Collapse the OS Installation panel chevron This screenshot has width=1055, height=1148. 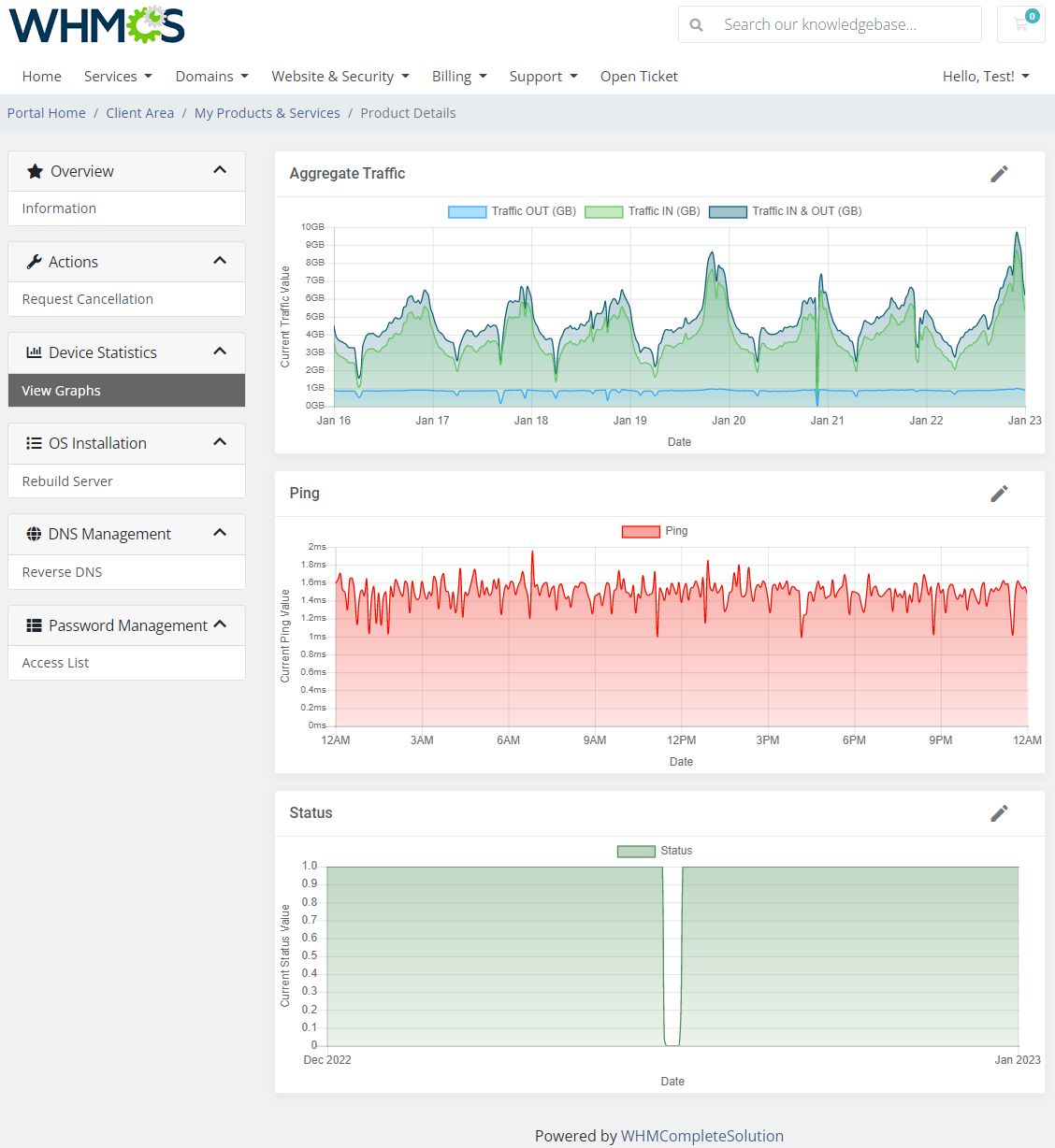coord(220,442)
